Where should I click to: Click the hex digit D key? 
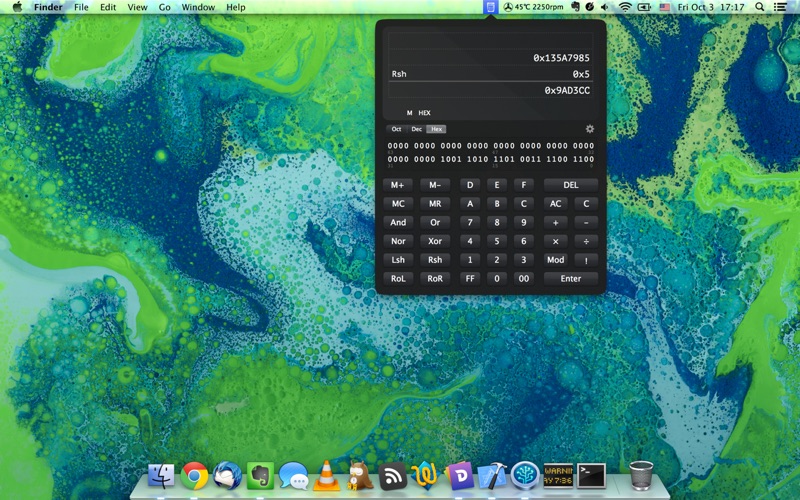pos(470,185)
